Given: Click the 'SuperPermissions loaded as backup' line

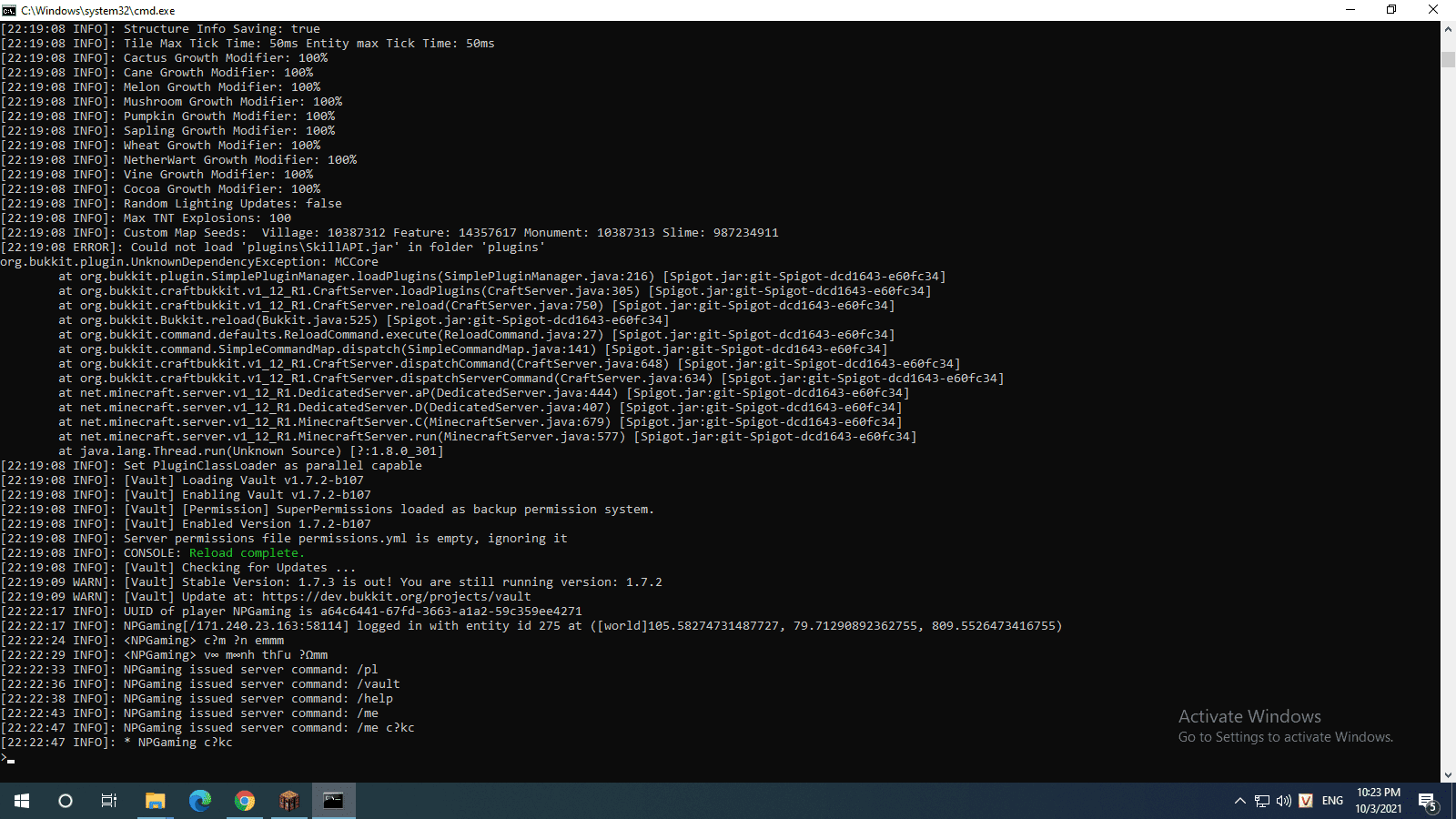Looking at the screenshot, I should [328, 510].
